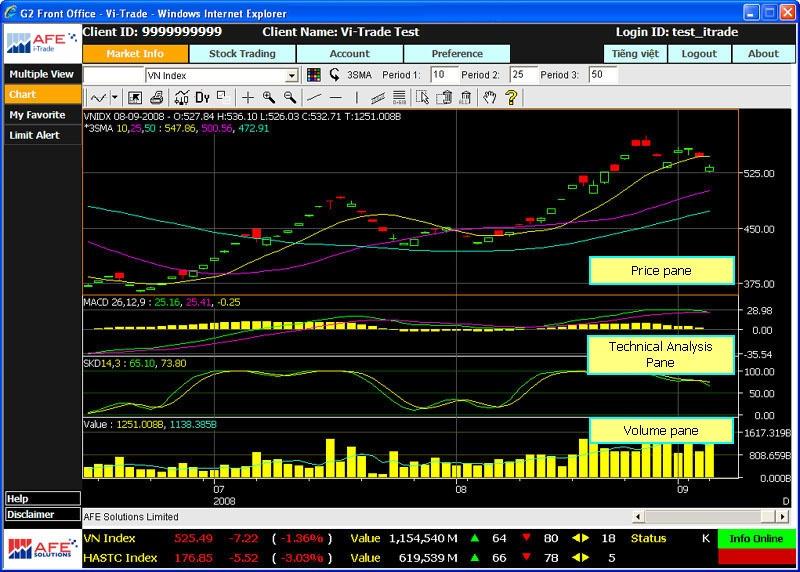This screenshot has width=800, height=572.
Task: Click the small window pane icon beside Dy
Action: [222, 96]
